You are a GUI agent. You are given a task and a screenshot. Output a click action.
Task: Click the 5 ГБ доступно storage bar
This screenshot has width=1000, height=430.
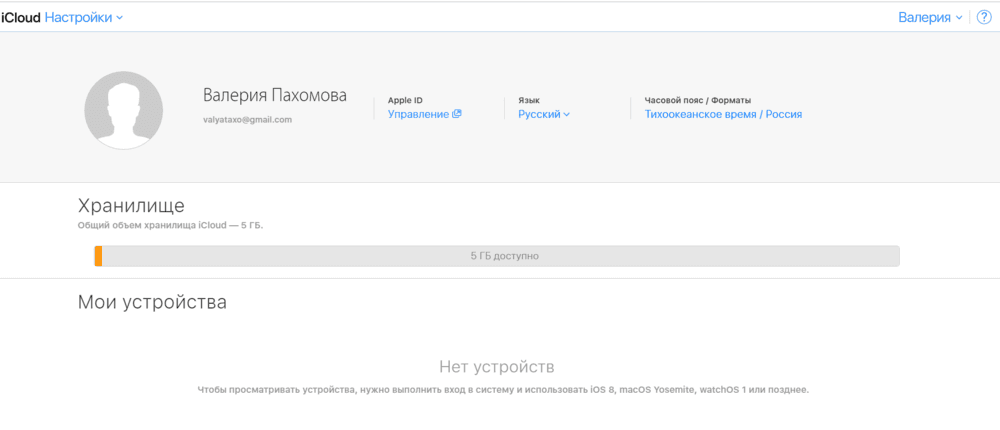coord(497,256)
